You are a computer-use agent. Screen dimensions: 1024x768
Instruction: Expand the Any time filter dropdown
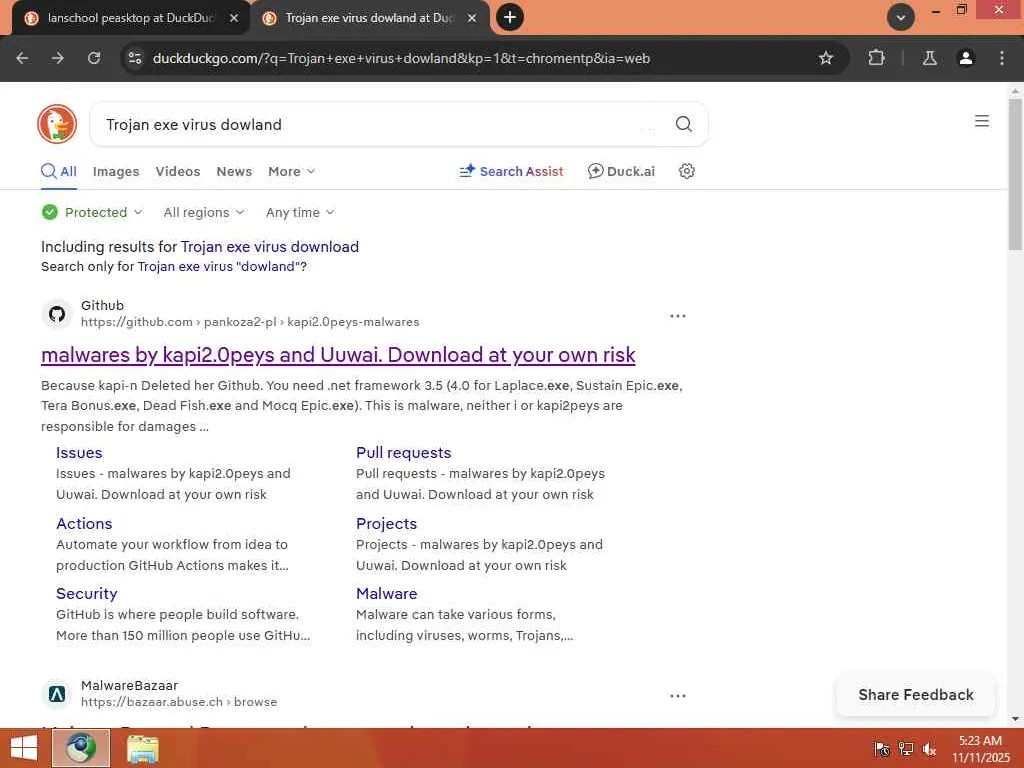[x=300, y=212]
